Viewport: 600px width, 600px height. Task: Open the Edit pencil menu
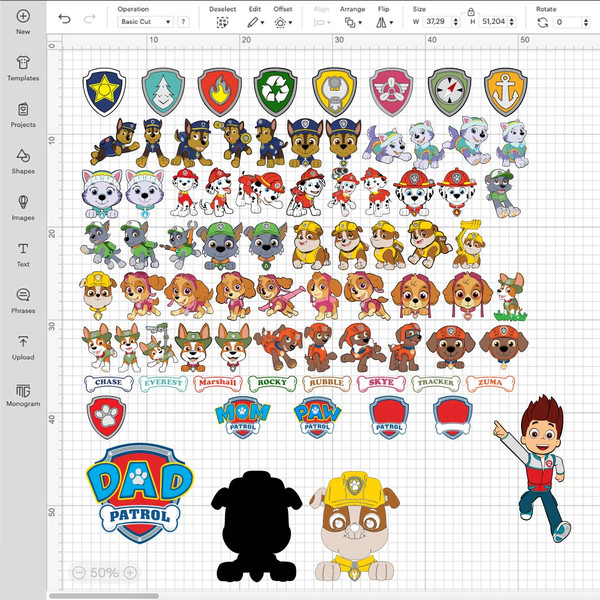click(255, 23)
